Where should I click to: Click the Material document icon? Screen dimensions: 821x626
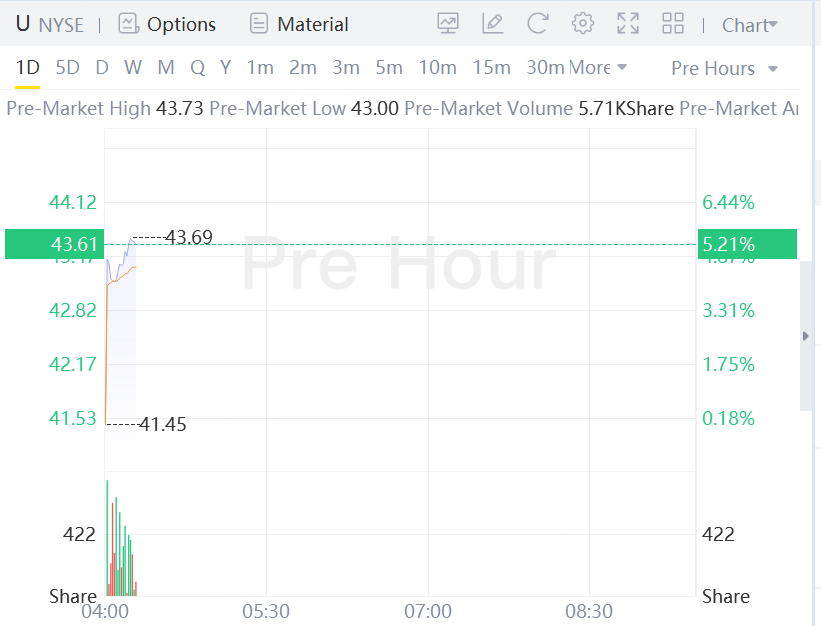click(x=259, y=24)
